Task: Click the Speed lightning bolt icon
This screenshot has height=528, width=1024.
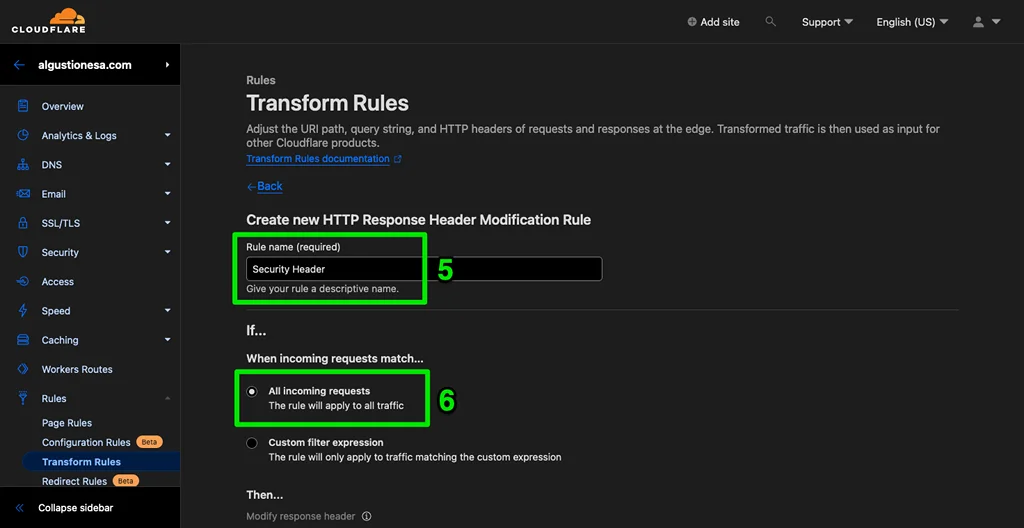Action: point(23,310)
